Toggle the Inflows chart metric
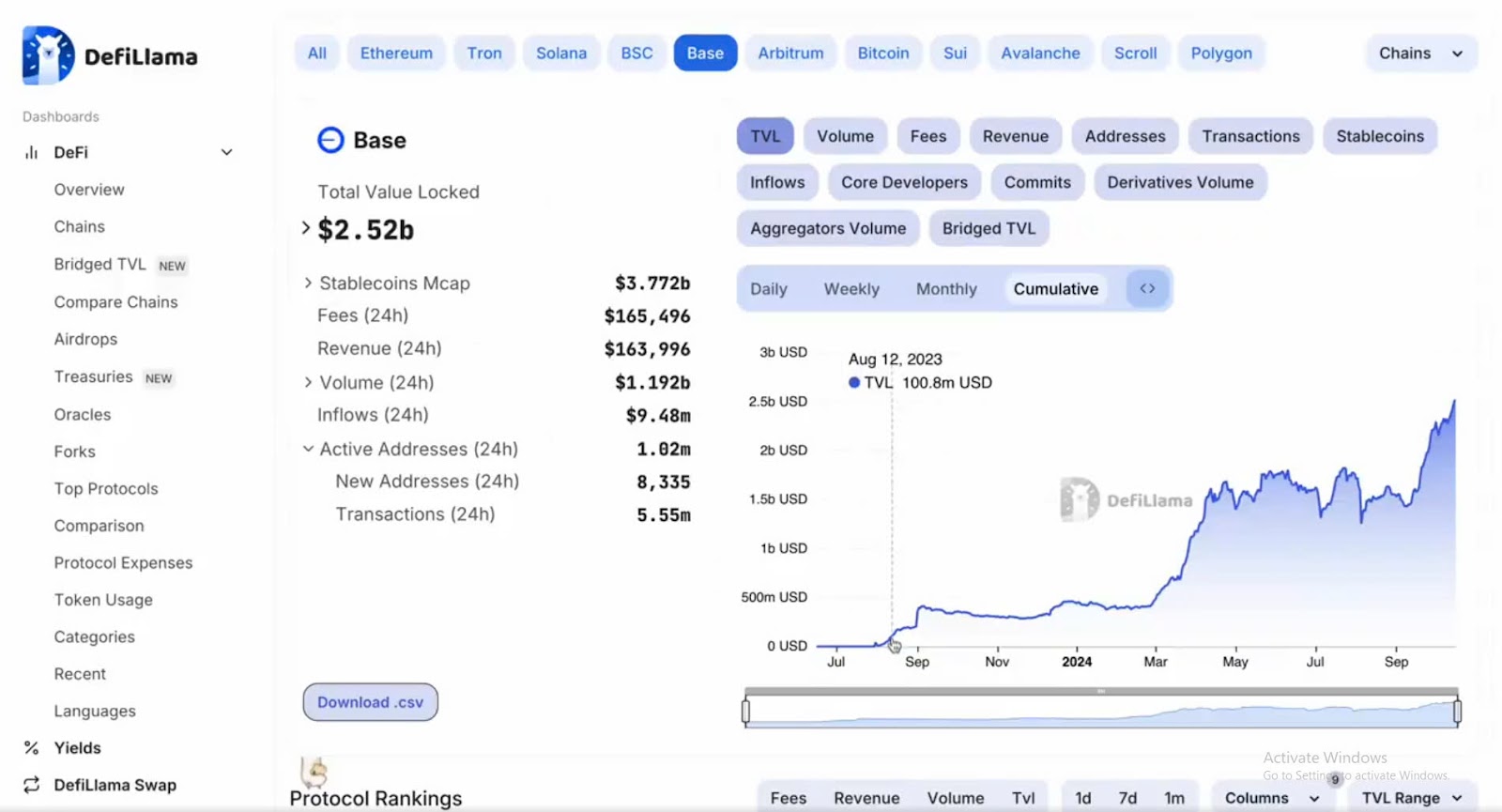The height and width of the screenshot is (812, 1502). tap(777, 182)
